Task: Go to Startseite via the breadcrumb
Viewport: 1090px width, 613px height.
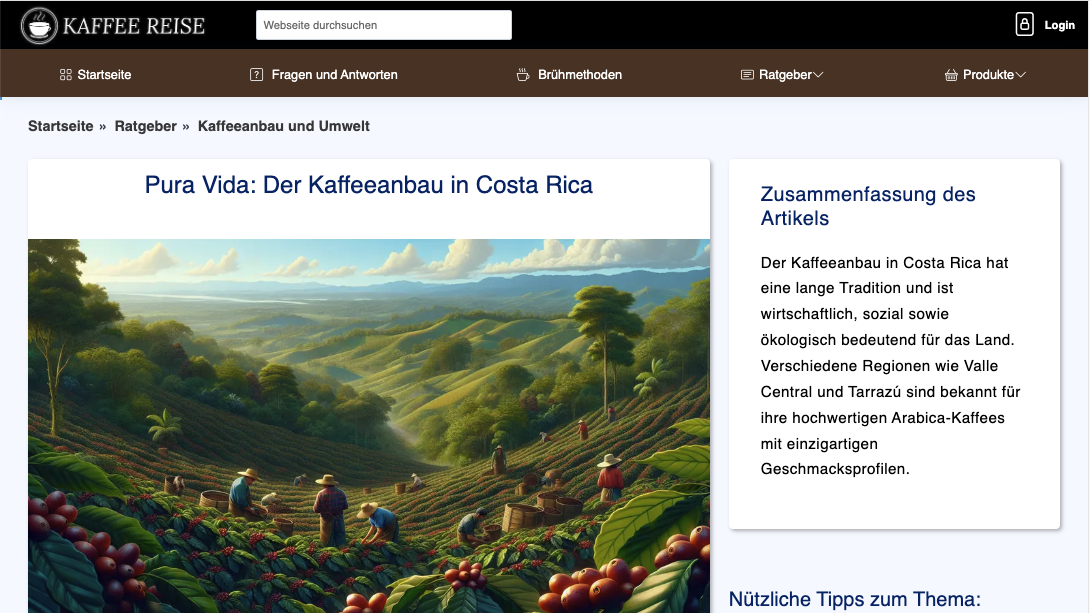Action: [x=60, y=126]
